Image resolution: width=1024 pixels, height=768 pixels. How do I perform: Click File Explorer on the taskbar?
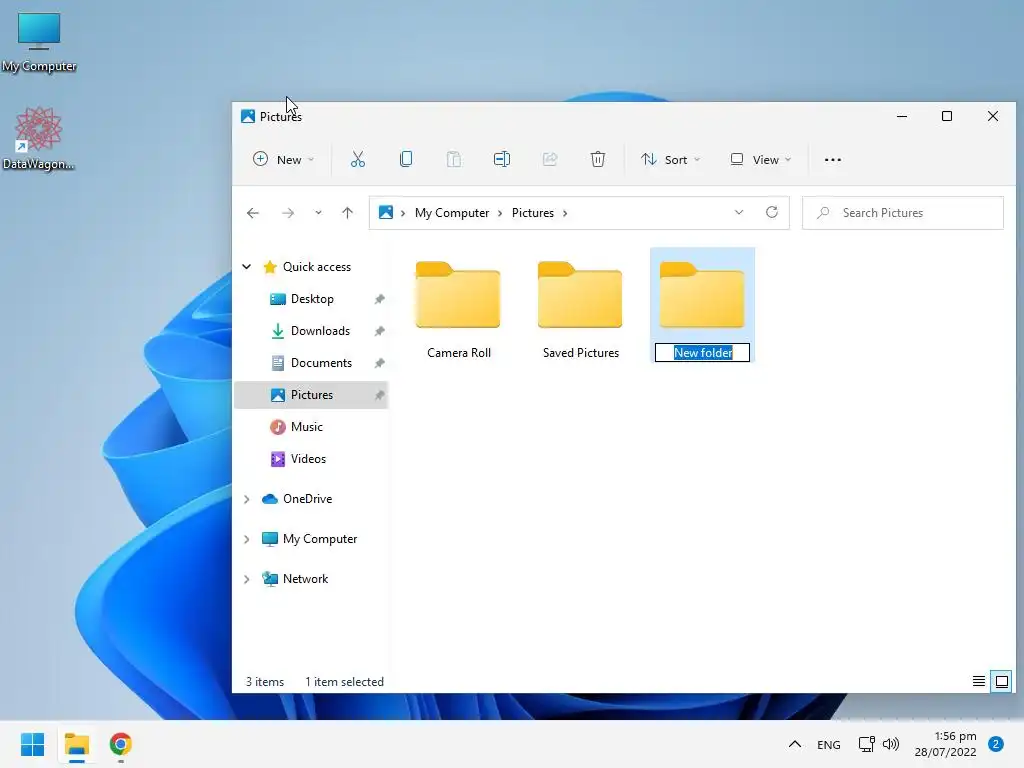[77, 744]
